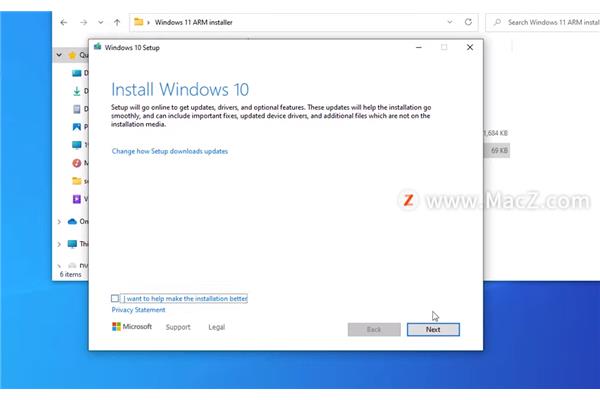Viewport: 600px width, 400px height.
Task: Select the Desktop item in sidebar
Action: coord(77,73)
